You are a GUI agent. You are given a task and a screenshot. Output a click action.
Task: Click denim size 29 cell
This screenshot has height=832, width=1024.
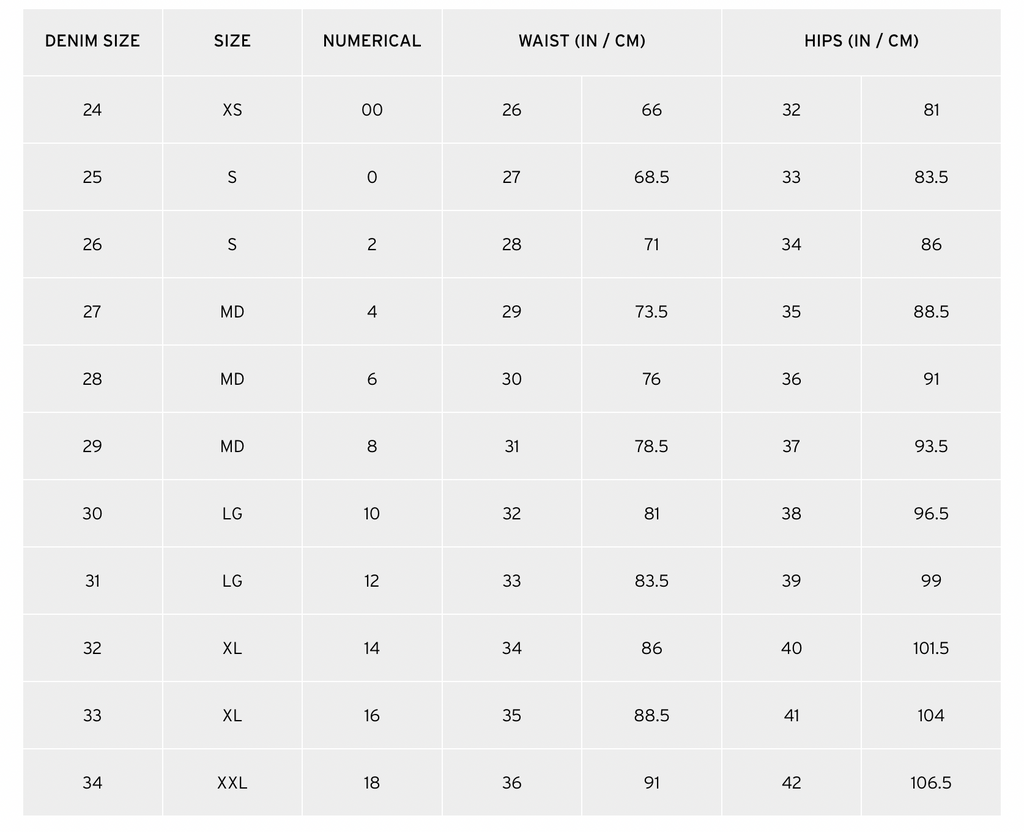(92, 446)
